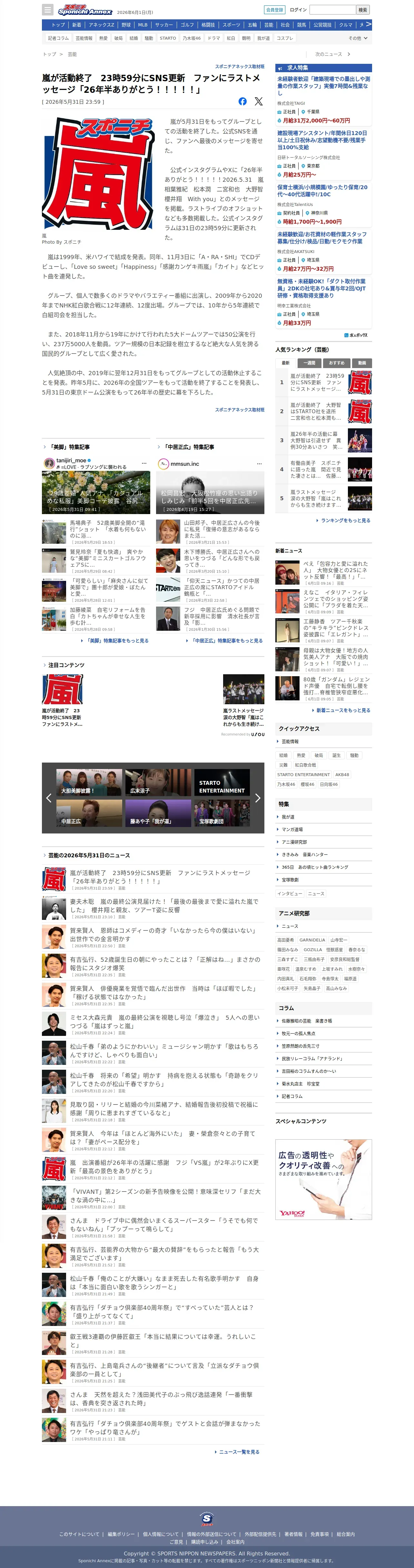Switch to the 動画 ranking tab
The width and height of the screenshot is (414, 1568).
[362, 363]
